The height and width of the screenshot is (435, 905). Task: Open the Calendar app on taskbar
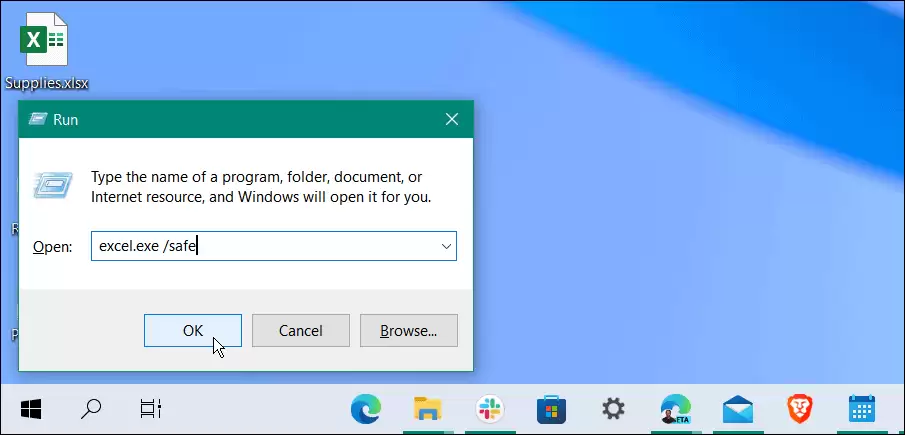point(862,409)
